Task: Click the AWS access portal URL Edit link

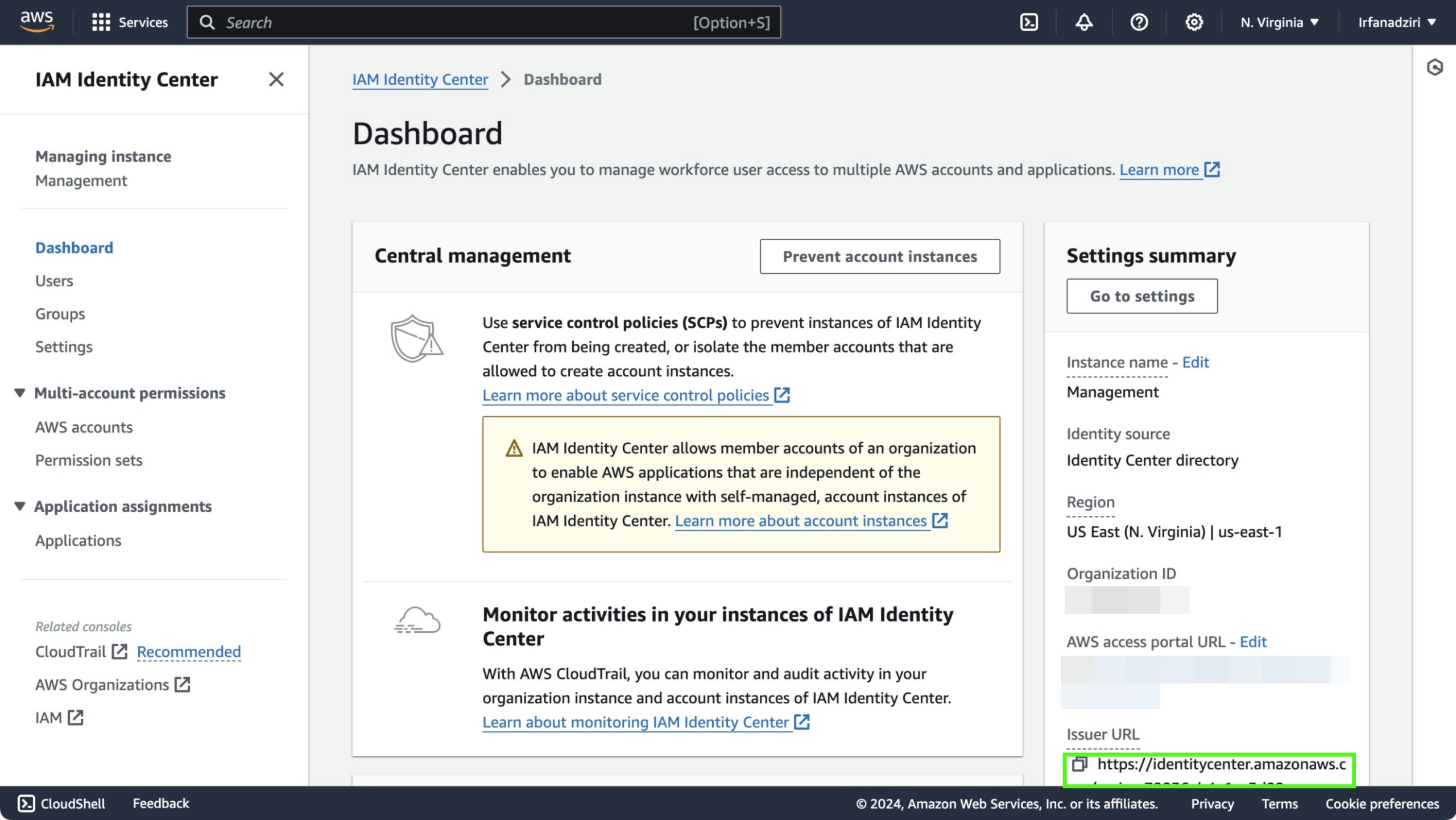Action: [x=1252, y=641]
